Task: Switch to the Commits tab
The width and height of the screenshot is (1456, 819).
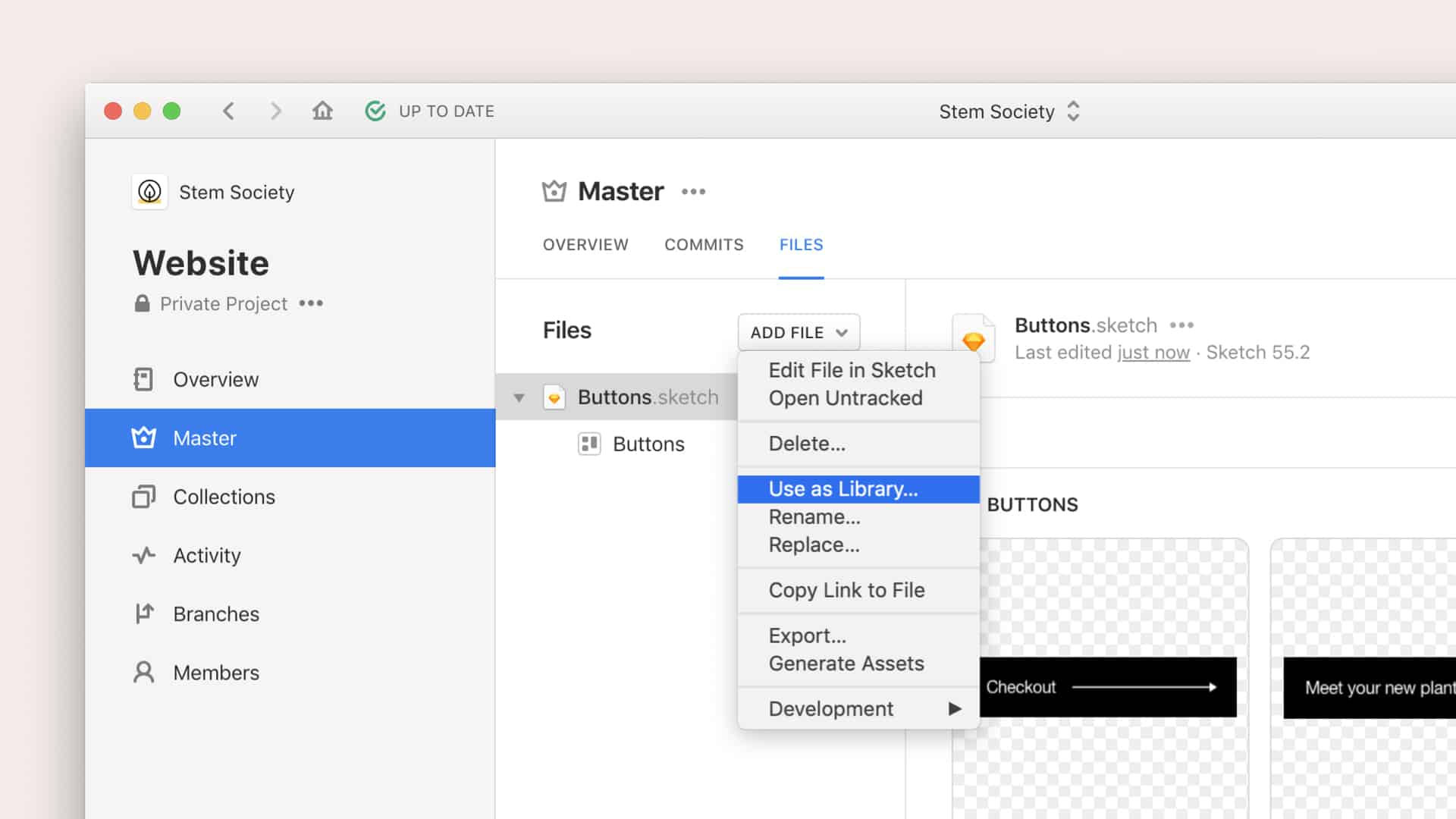Action: (704, 245)
